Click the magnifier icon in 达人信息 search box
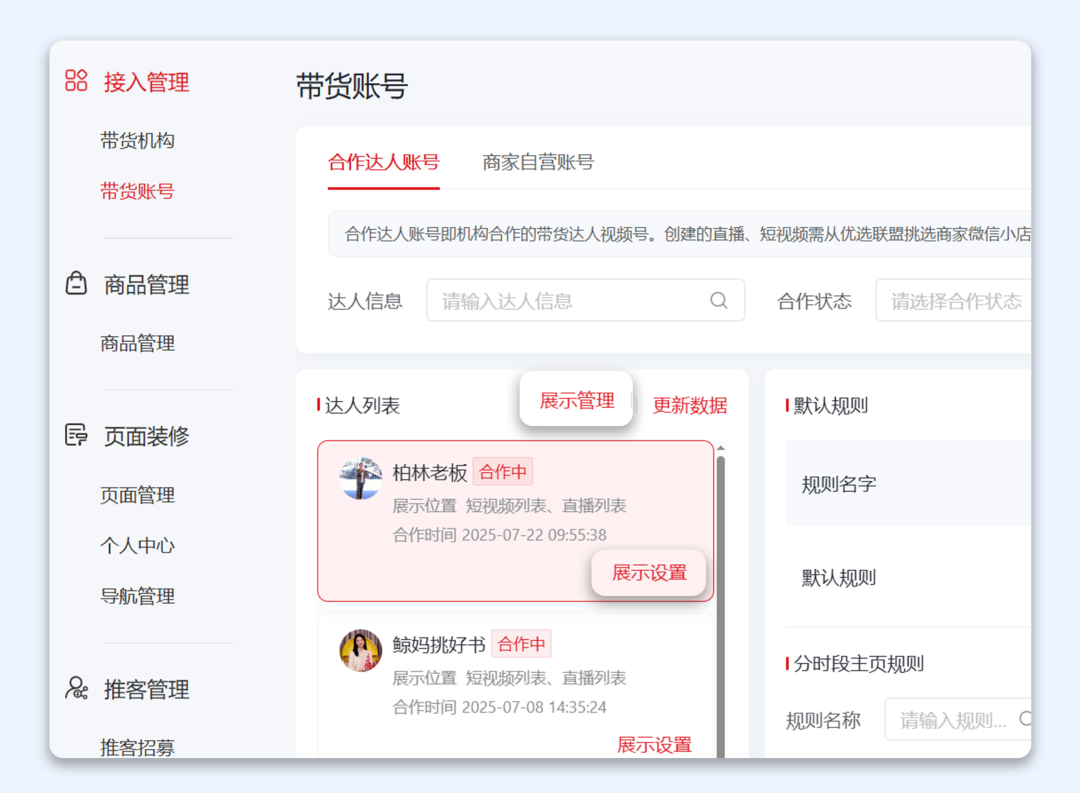1080x793 pixels. tap(718, 300)
